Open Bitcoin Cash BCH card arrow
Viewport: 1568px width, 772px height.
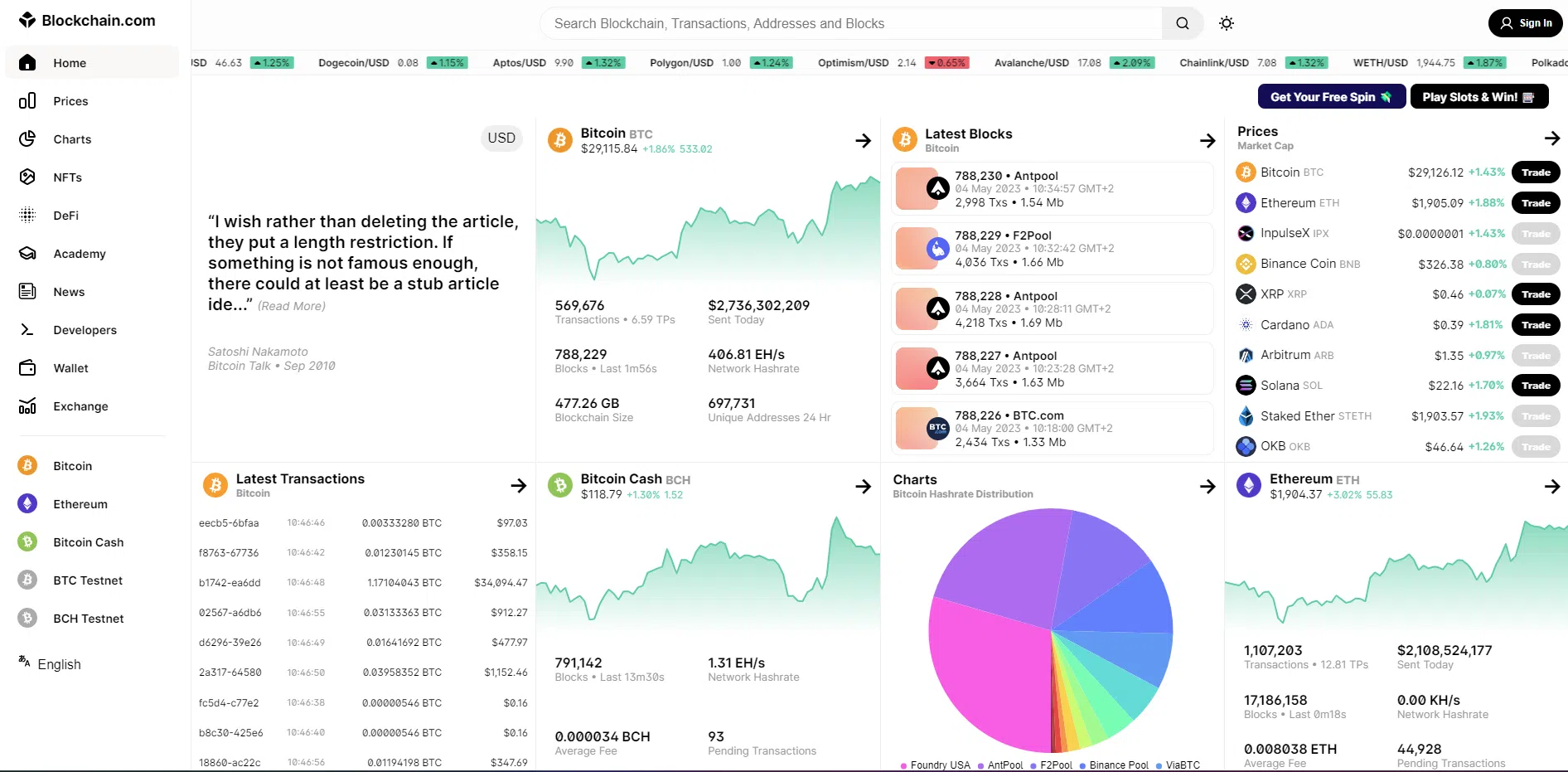863,487
